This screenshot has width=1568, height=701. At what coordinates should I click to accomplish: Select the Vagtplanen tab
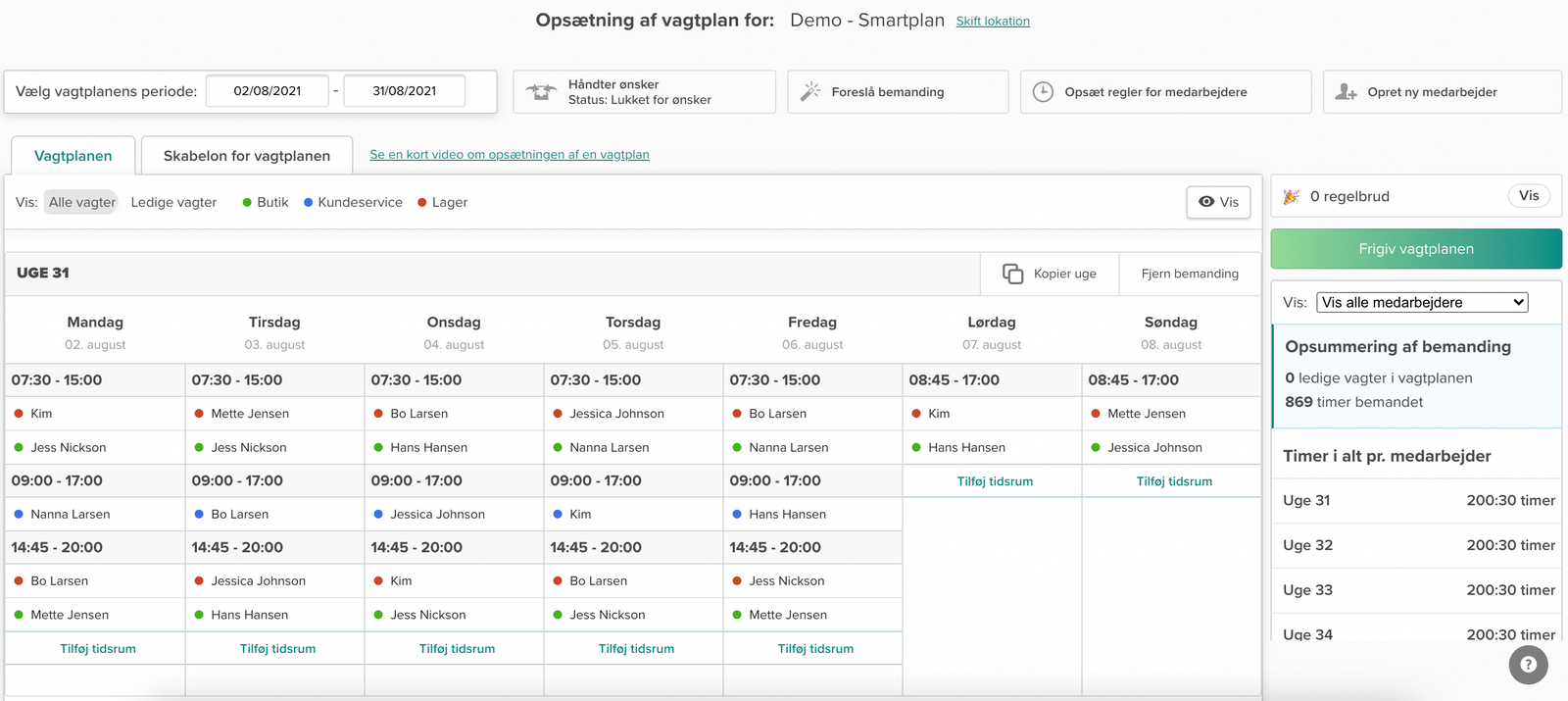(73, 156)
